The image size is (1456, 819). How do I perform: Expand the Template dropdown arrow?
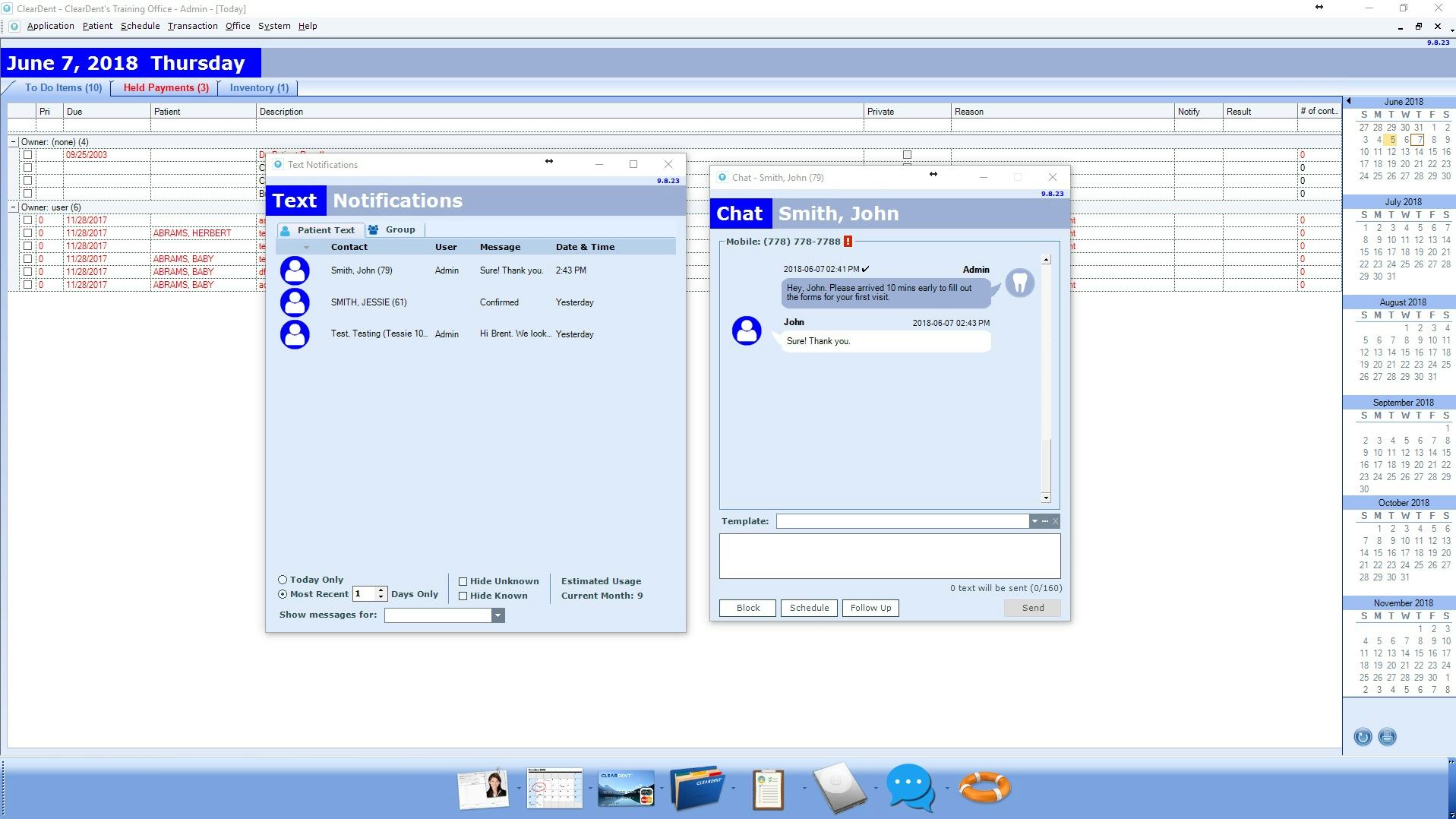click(1034, 521)
